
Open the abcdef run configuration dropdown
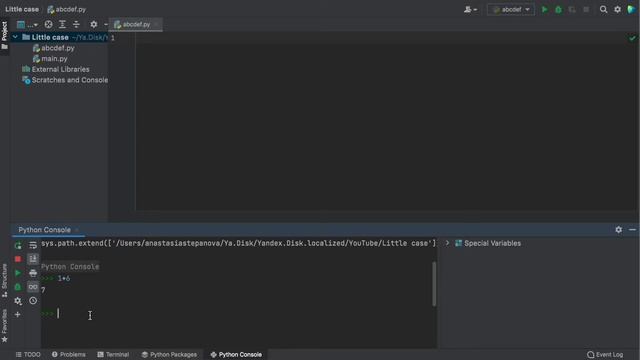pyautogui.click(x=511, y=9)
